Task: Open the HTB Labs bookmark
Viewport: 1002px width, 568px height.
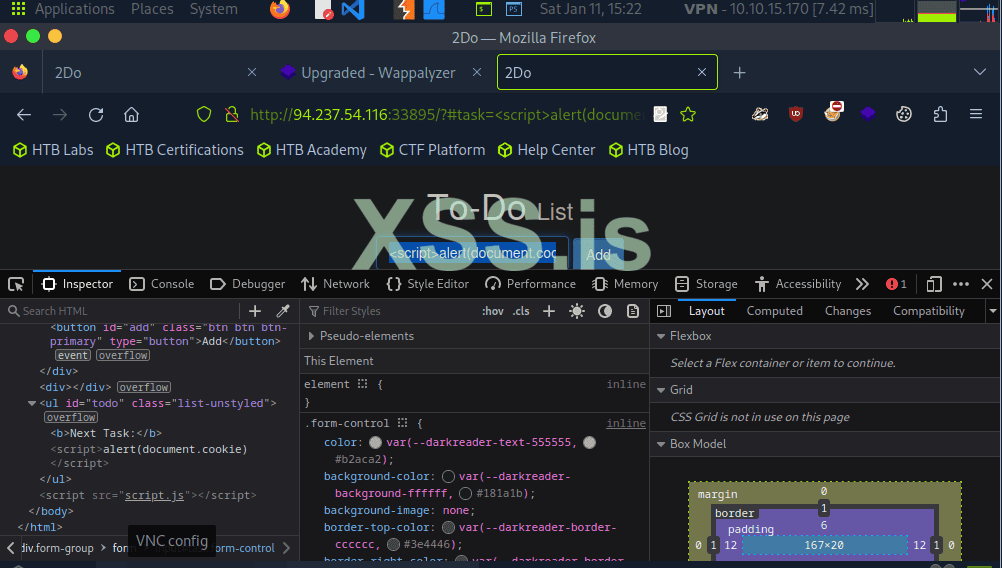Action: (53, 150)
